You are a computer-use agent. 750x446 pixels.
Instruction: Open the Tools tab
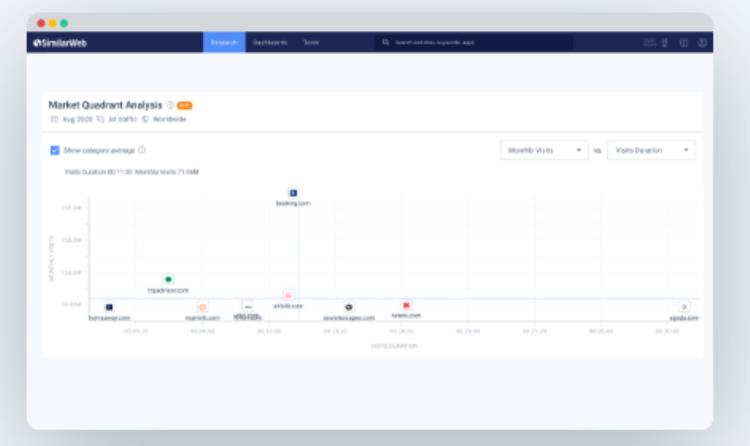(311, 43)
